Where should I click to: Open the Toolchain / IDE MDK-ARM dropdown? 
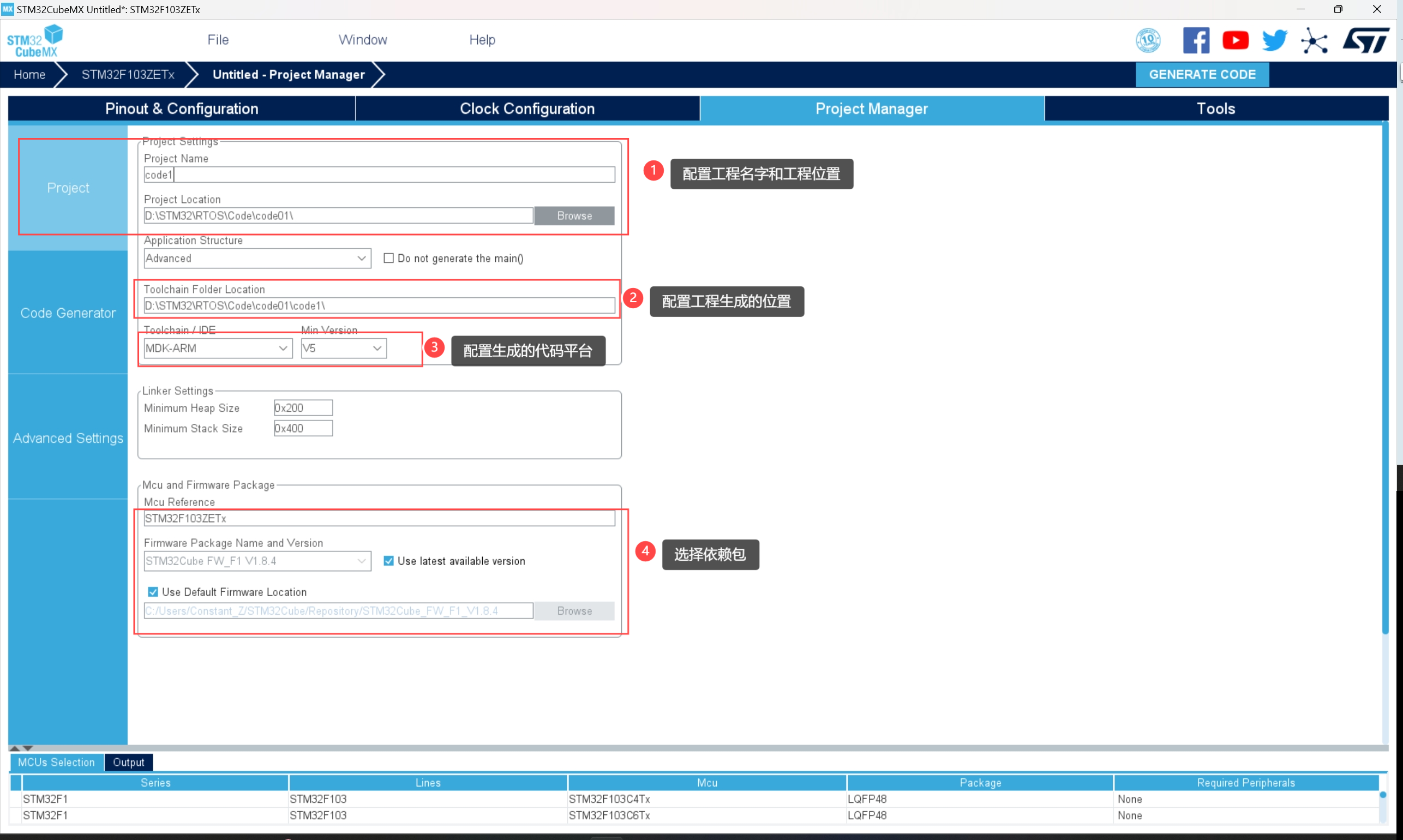tap(218, 348)
